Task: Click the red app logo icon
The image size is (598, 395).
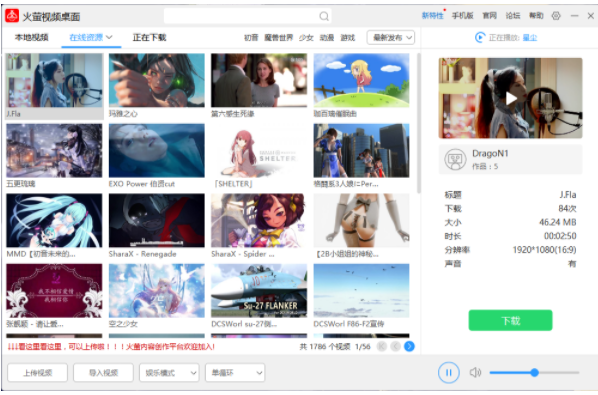Action: (x=12, y=16)
